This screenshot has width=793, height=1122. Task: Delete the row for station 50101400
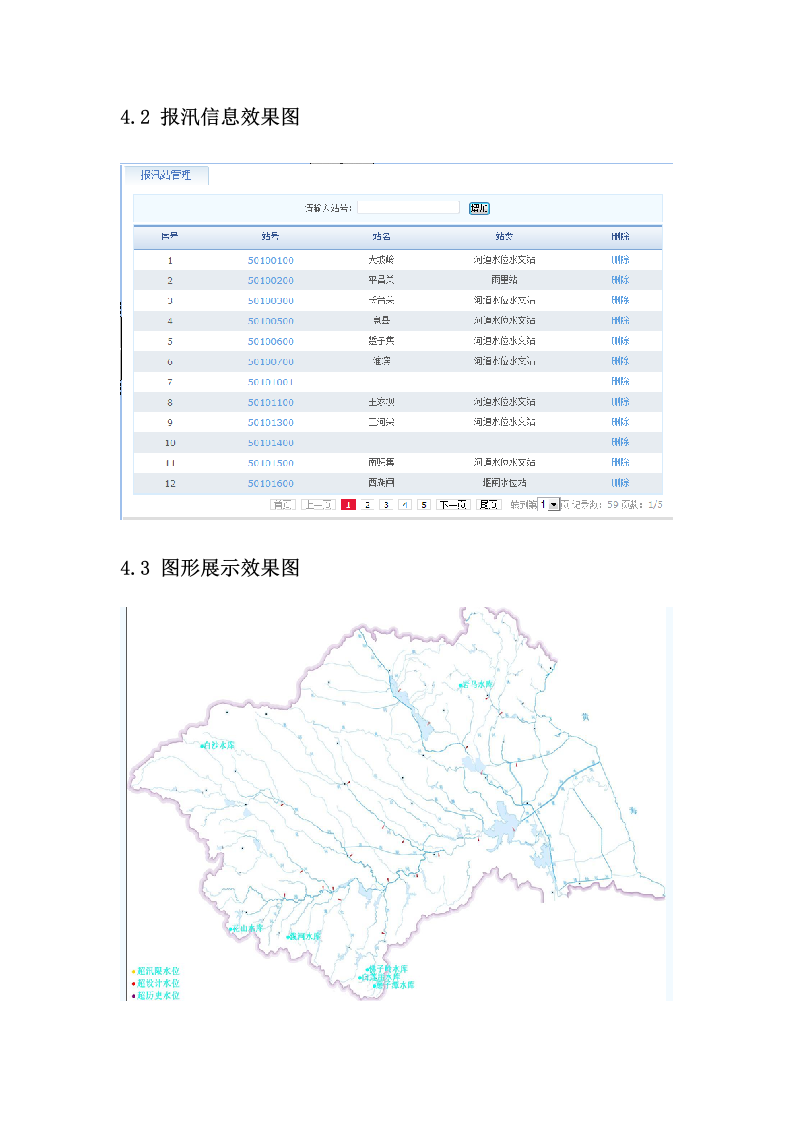coord(621,442)
